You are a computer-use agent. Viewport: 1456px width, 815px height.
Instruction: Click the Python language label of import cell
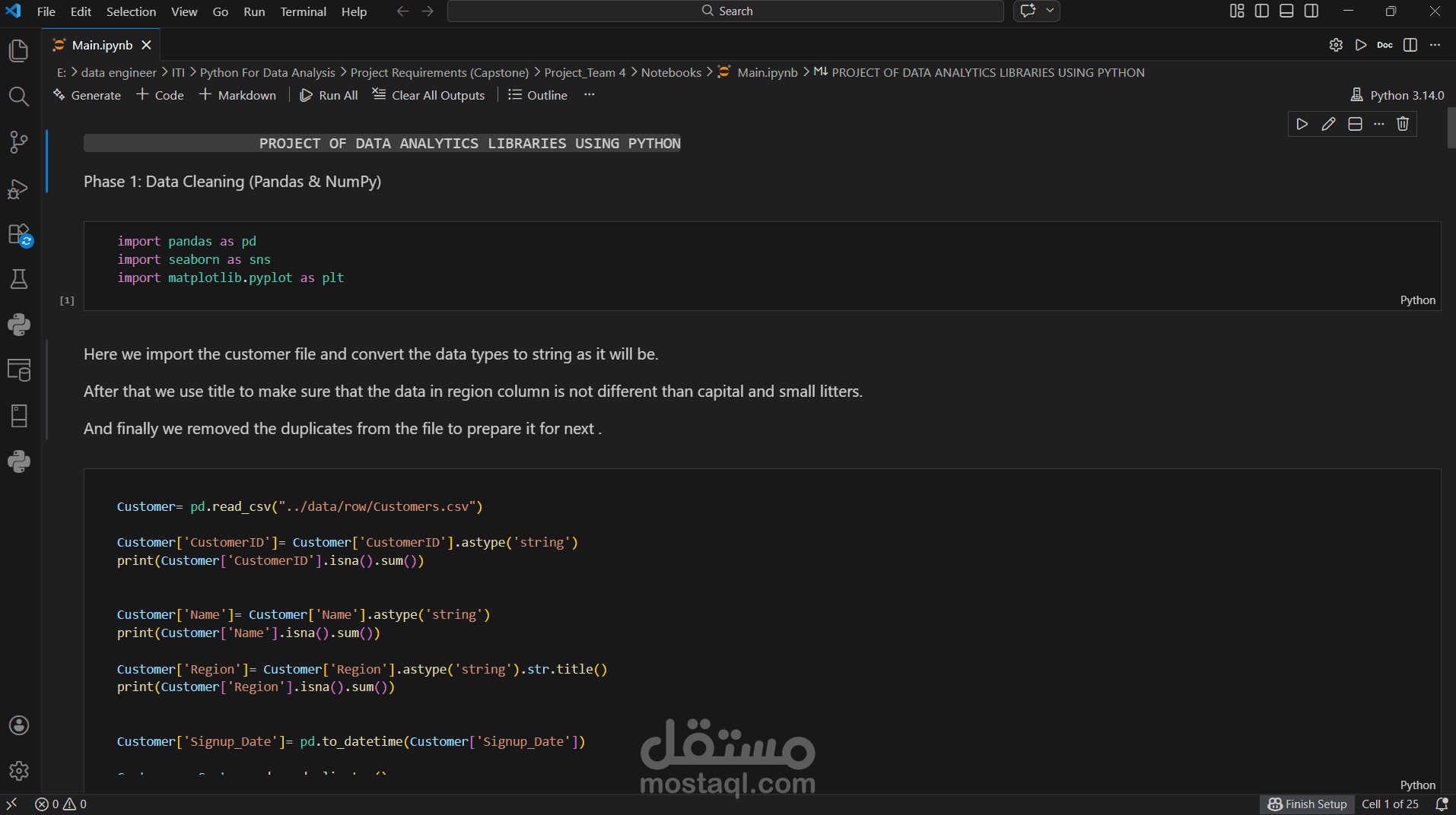(1417, 300)
